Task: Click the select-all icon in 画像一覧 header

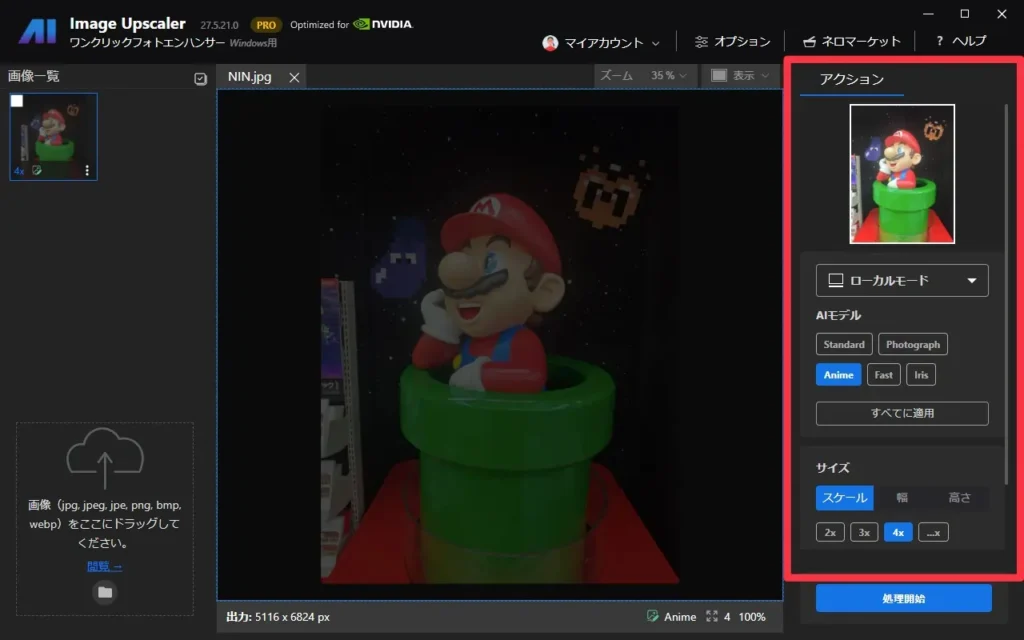Action: [x=200, y=79]
